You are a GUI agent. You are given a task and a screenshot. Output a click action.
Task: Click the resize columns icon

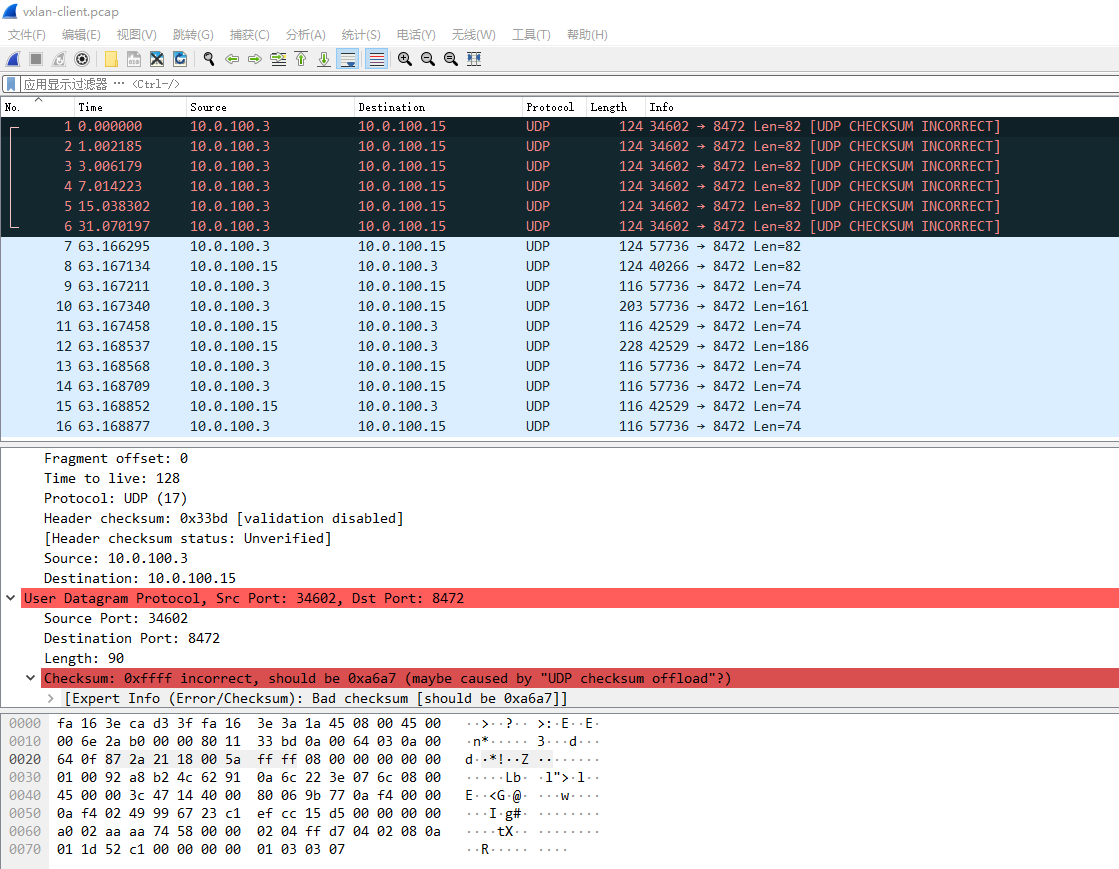click(474, 59)
